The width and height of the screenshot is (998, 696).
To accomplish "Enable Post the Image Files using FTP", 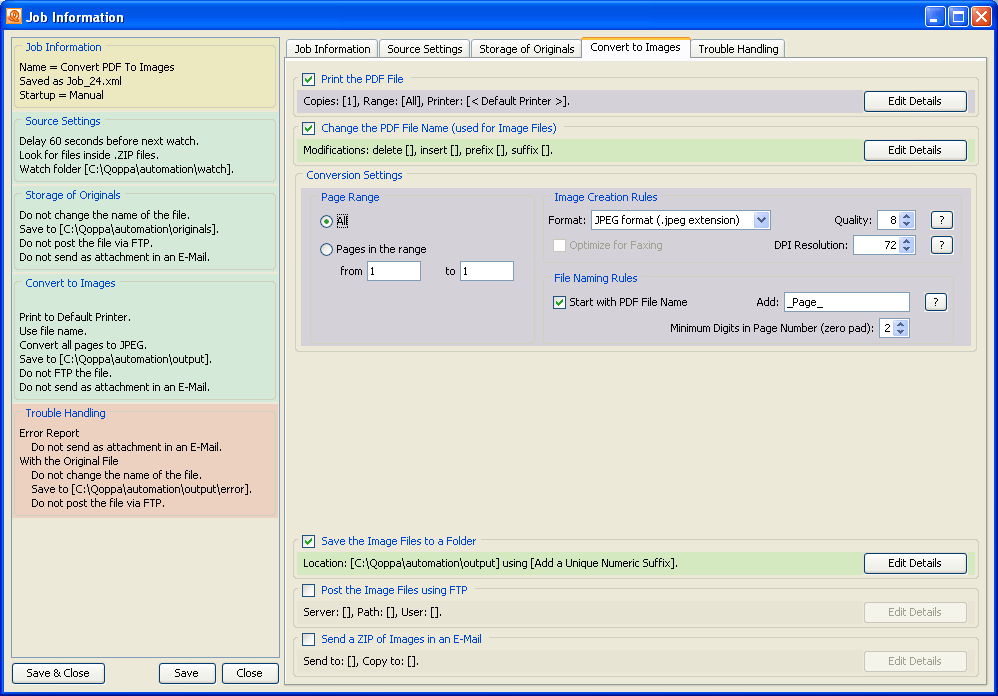I will 309,590.
